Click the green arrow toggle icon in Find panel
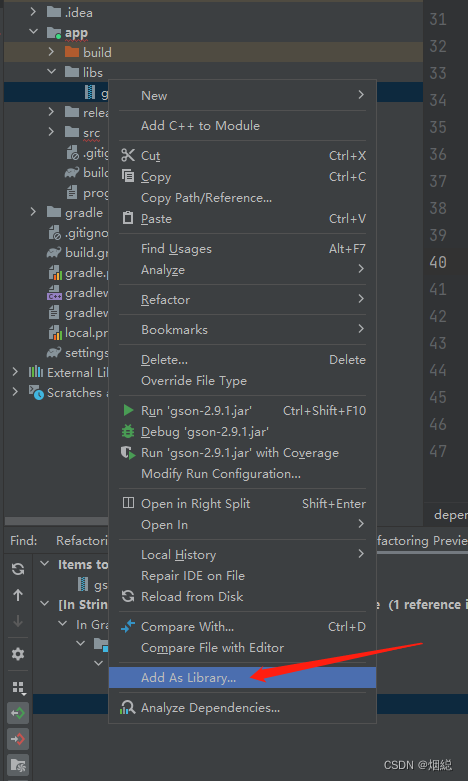 [18, 713]
